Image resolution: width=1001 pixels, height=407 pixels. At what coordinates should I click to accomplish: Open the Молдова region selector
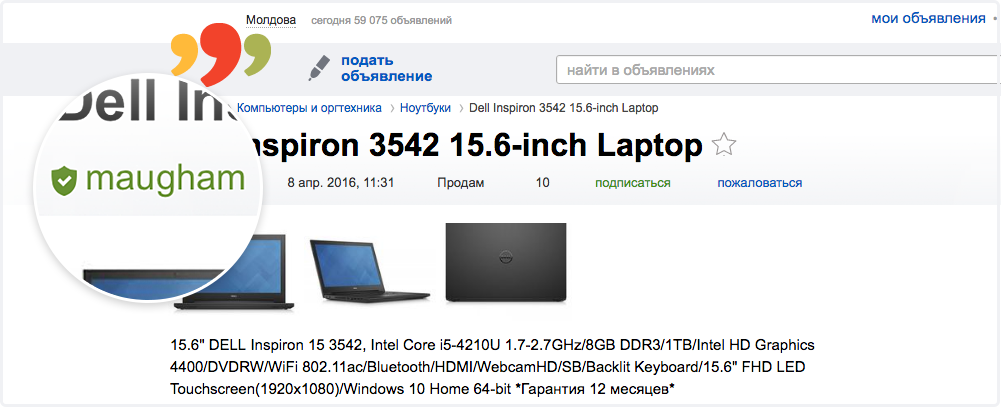[x=271, y=20]
